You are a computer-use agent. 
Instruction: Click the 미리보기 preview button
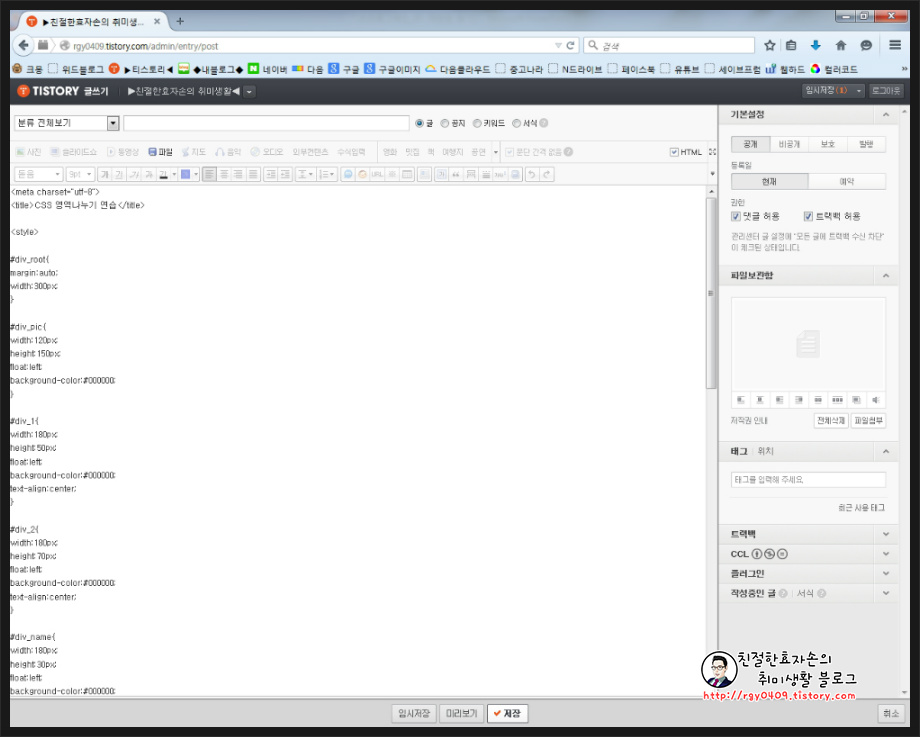(461, 714)
